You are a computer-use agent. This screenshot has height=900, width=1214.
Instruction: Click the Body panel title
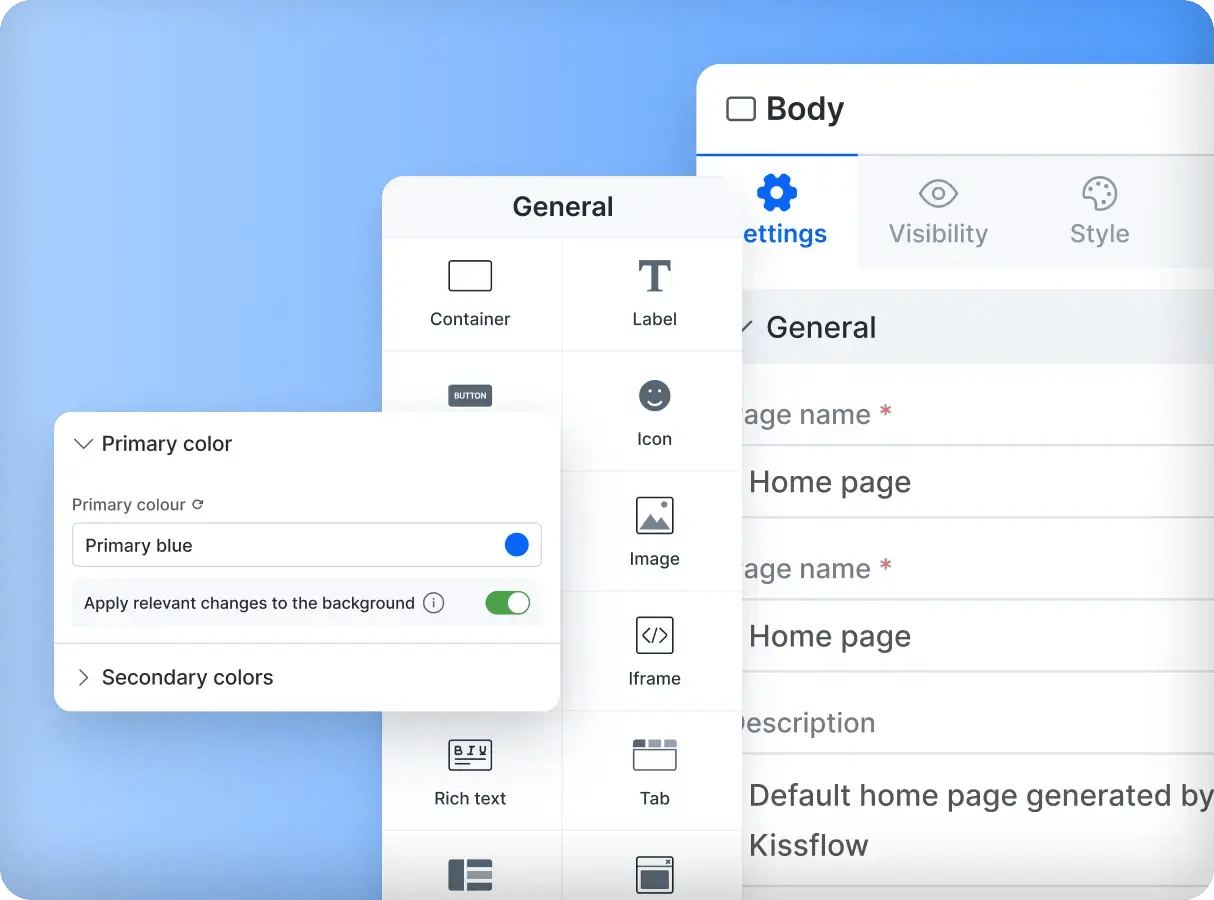pyautogui.click(x=805, y=109)
